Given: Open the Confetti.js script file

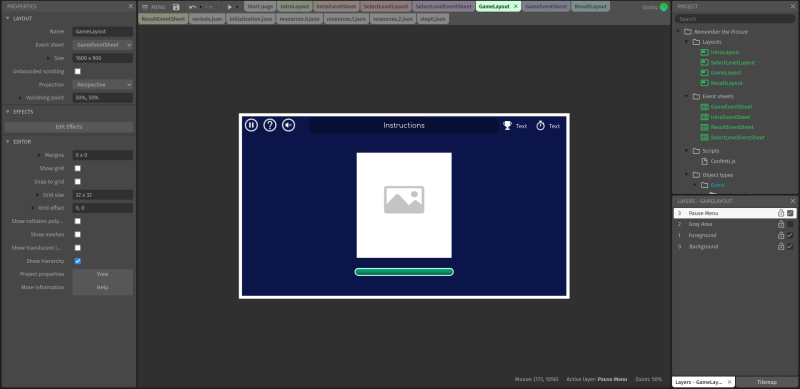Looking at the screenshot, I should (x=722, y=161).
